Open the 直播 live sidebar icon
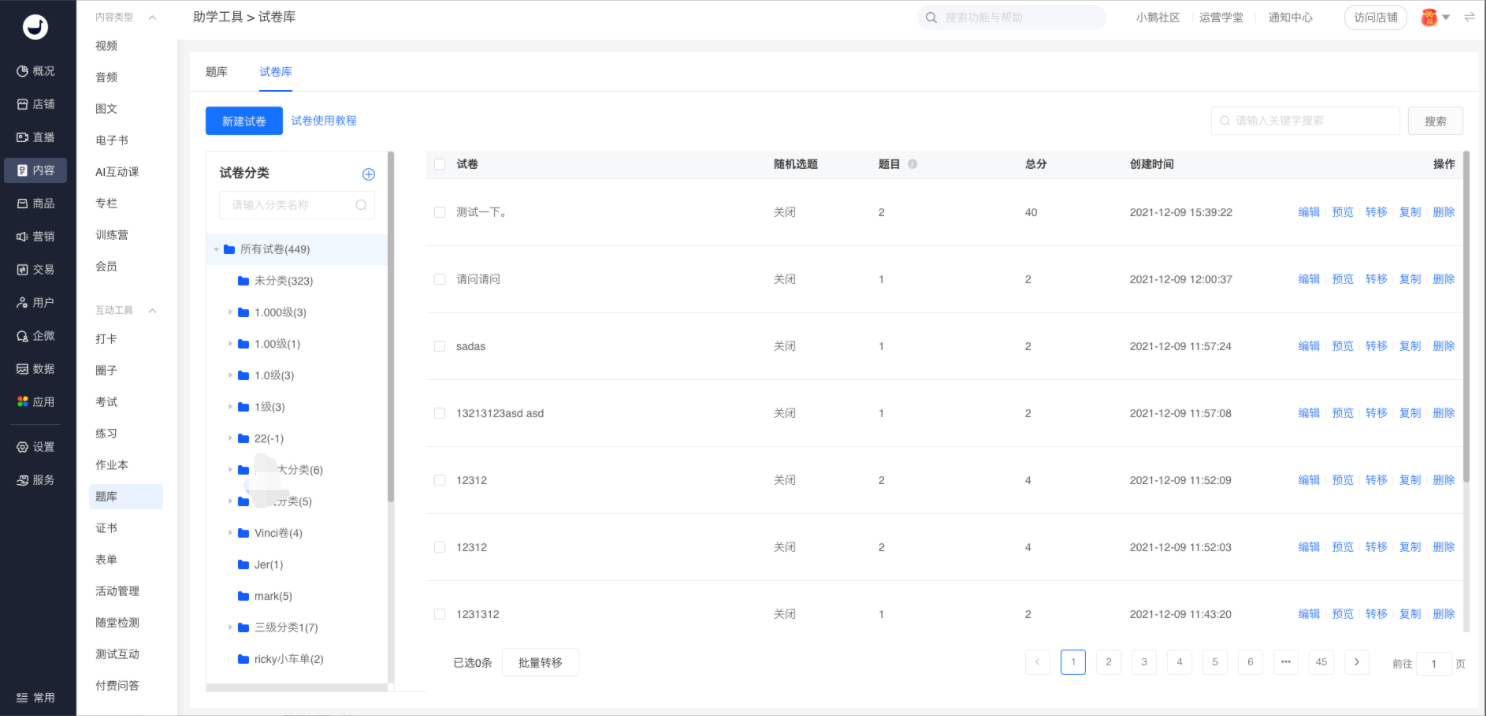Screen dimensions: 1486x716 23,137
